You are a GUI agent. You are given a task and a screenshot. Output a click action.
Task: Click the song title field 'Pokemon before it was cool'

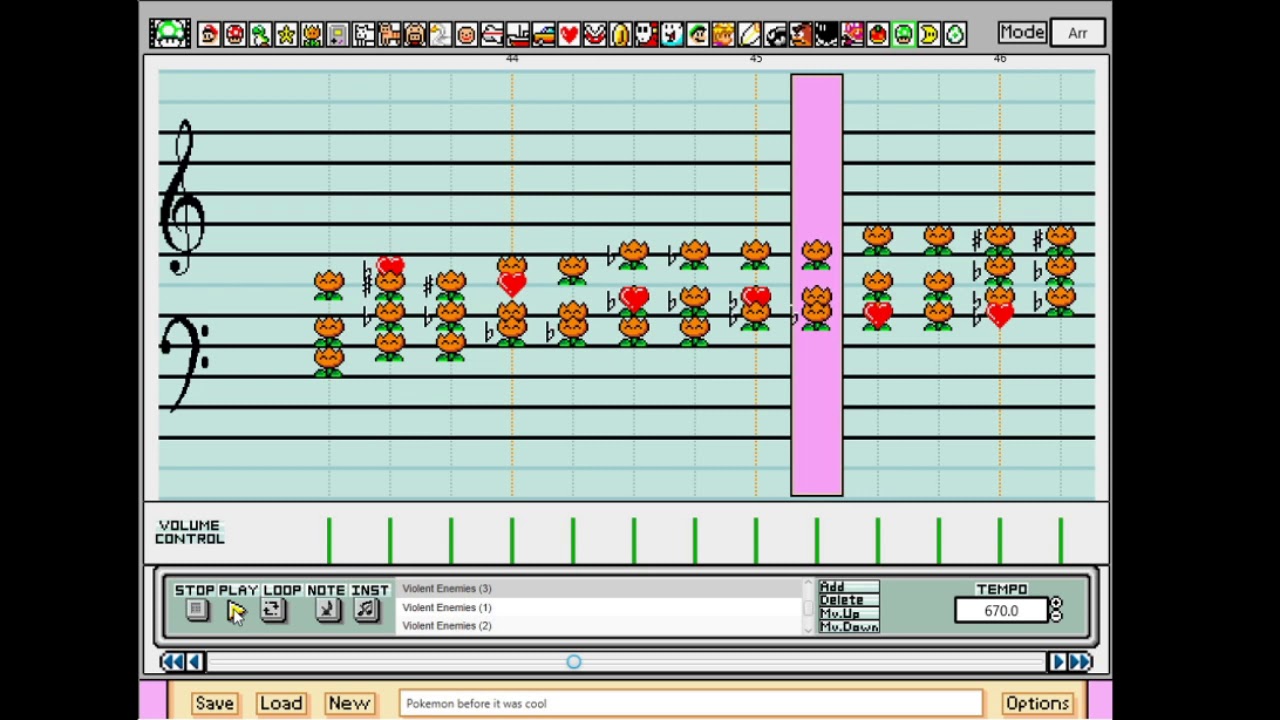(x=691, y=703)
